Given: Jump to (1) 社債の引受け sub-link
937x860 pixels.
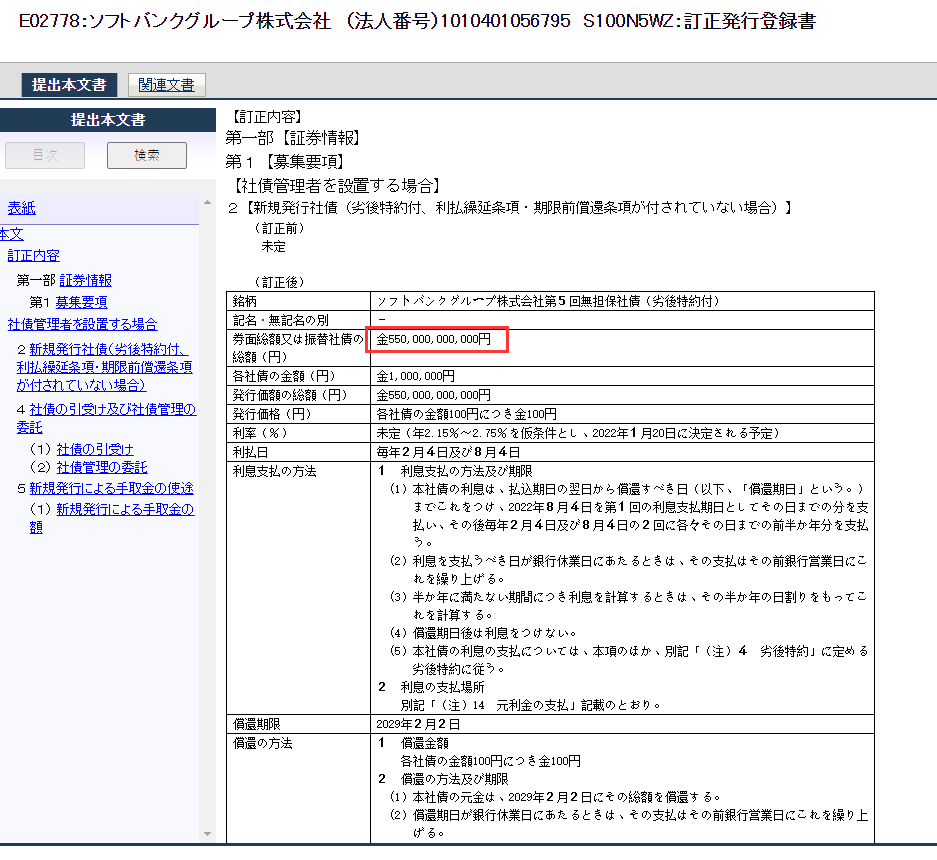Looking at the screenshot, I should (x=94, y=449).
